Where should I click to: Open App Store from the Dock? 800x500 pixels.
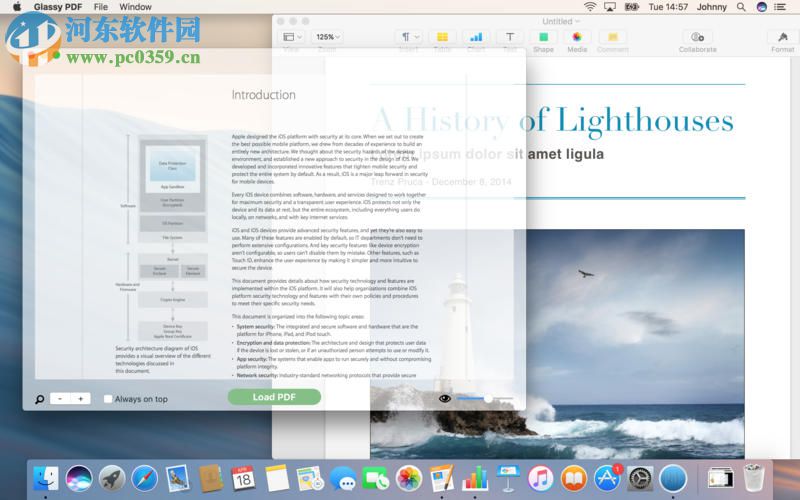(607, 479)
